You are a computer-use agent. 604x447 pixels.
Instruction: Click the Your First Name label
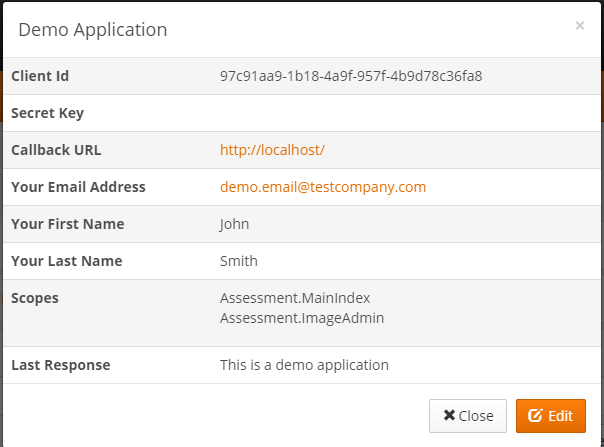click(x=68, y=224)
